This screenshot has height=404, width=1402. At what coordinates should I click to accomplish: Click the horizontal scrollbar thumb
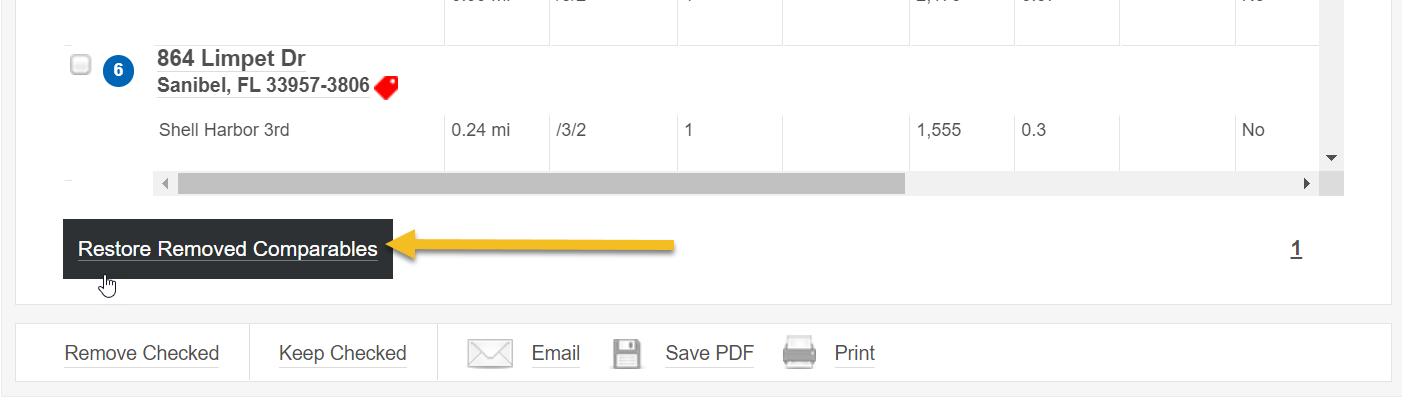pyautogui.click(x=540, y=184)
